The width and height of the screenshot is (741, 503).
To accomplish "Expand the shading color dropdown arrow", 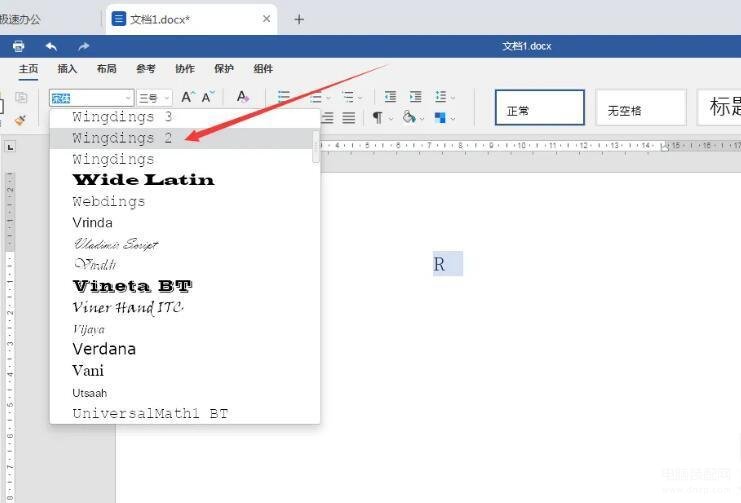I will pyautogui.click(x=422, y=119).
